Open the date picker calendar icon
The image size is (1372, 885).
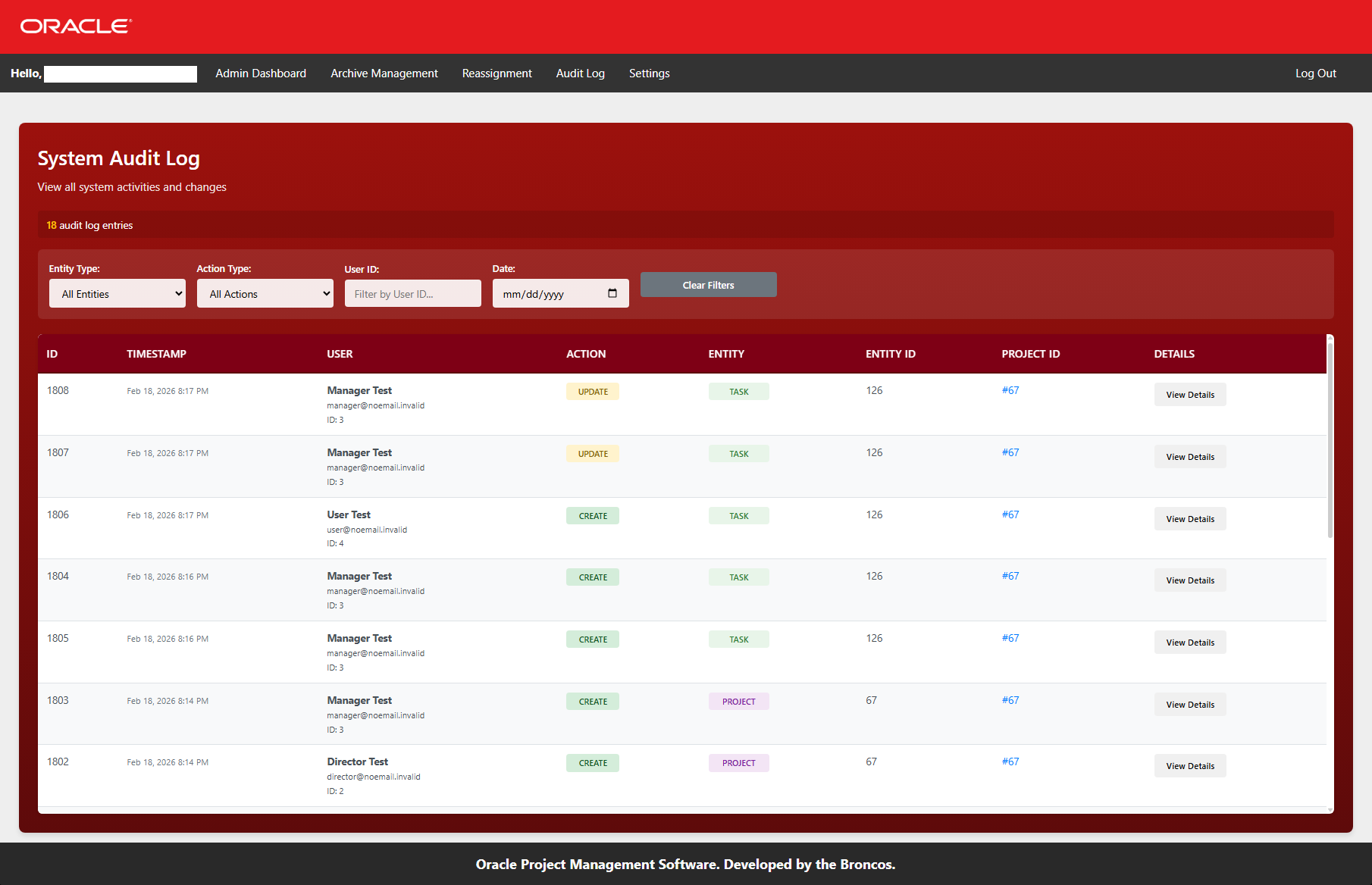pyautogui.click(x=612, y=293)
